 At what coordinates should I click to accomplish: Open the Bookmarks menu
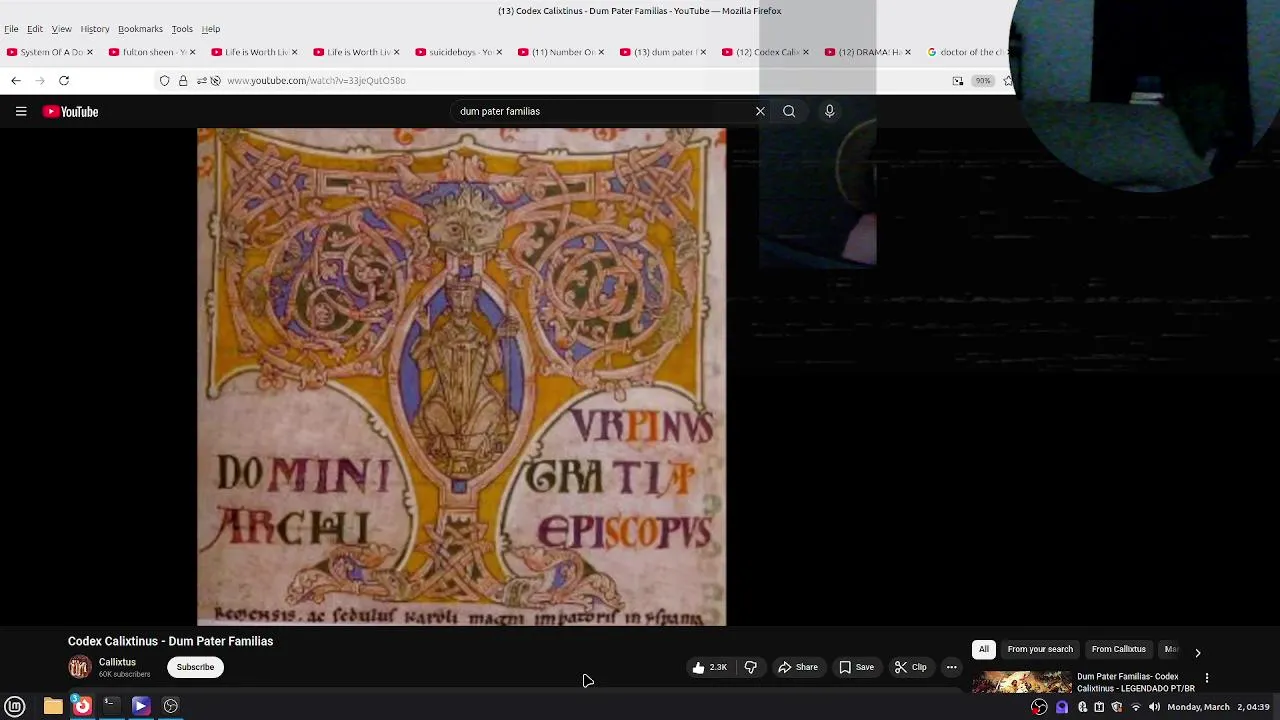(140, 29)
